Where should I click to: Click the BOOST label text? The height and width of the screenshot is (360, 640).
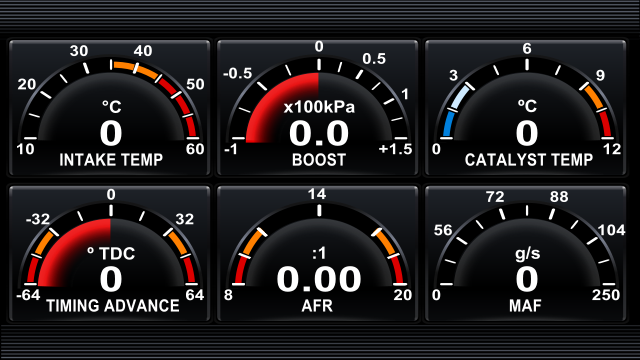point(319,160)
